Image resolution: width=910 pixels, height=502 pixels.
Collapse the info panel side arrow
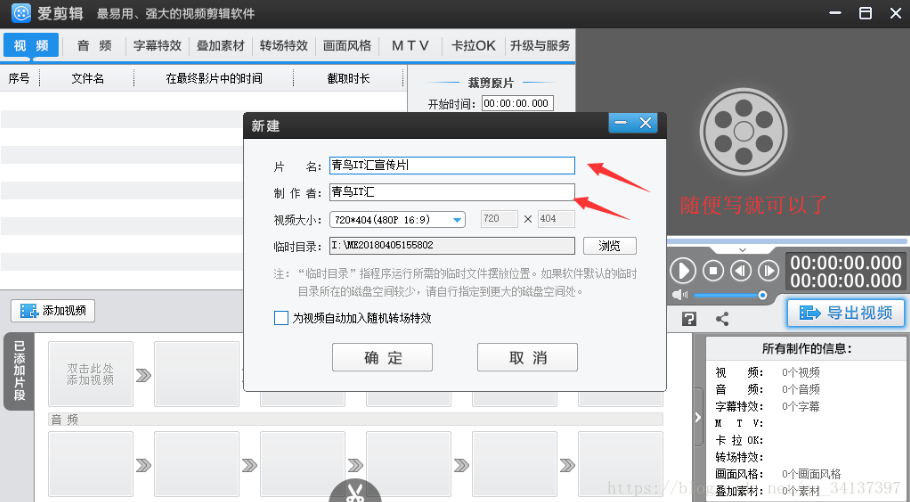tap(698, 417)
